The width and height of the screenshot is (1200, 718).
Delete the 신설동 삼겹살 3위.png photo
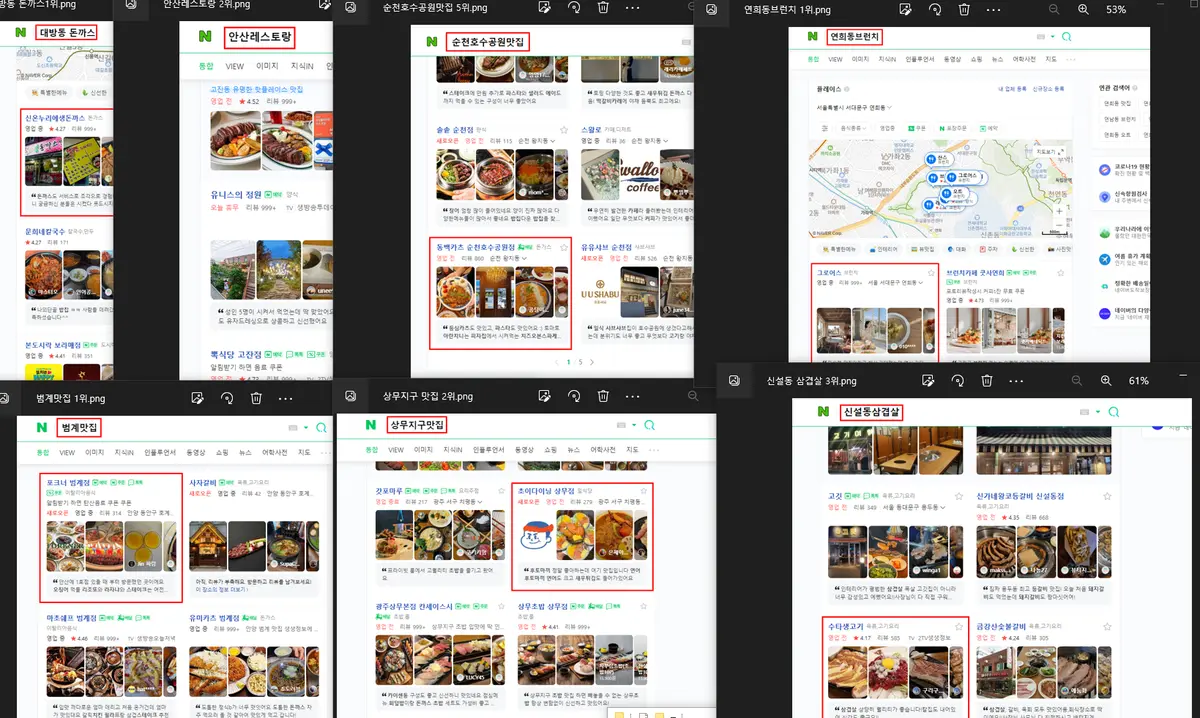(987, 381)
